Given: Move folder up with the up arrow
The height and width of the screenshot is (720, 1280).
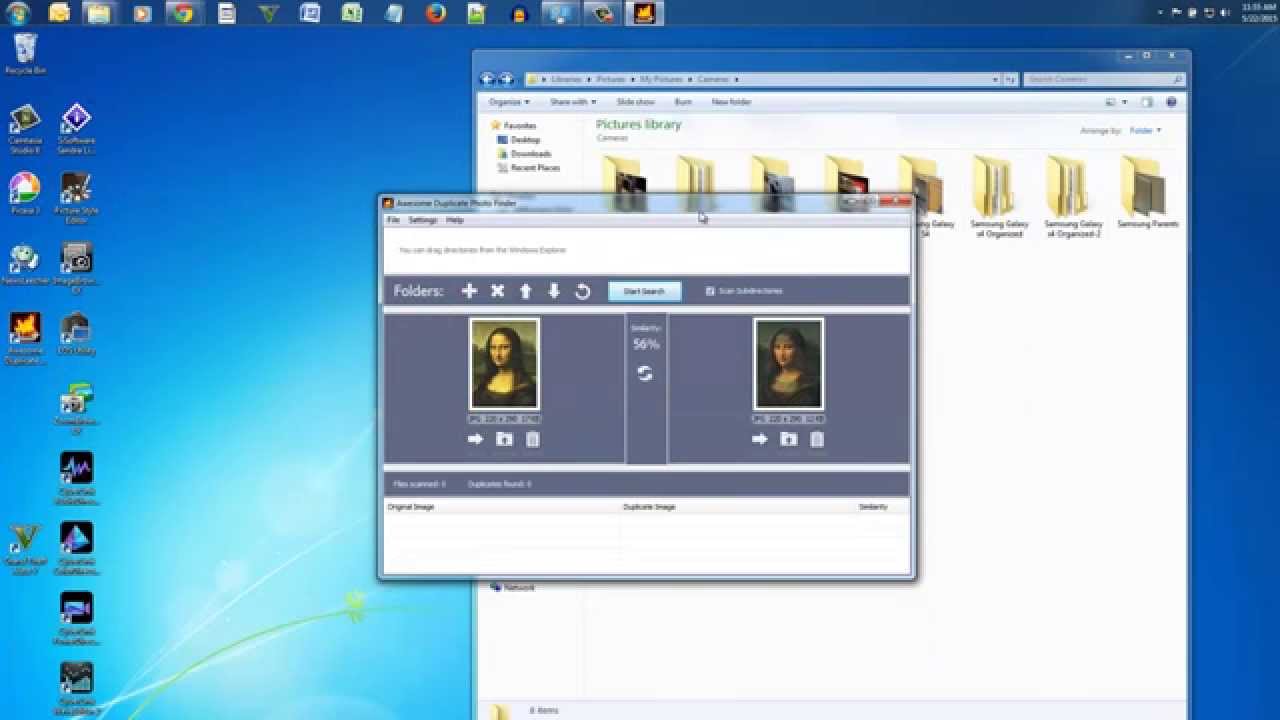Looking at the screenshot, I should coord(525,291).
